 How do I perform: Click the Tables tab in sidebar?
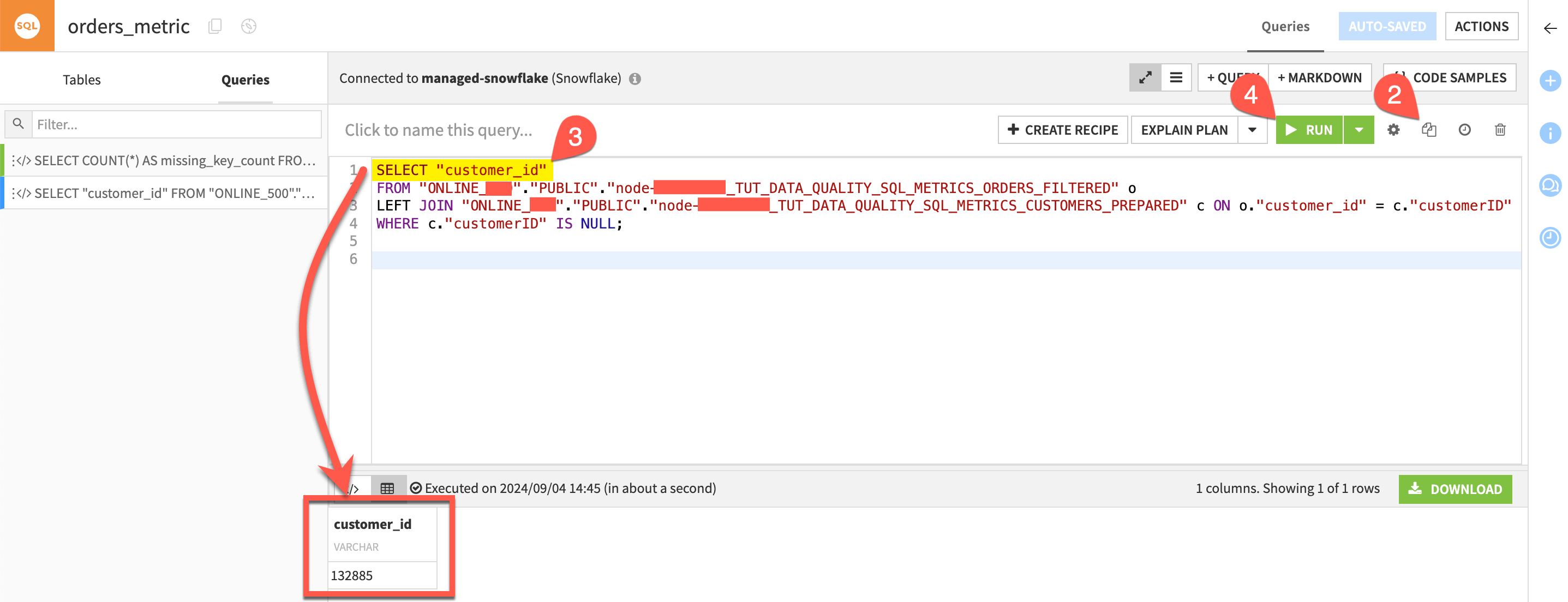[82, 79]
